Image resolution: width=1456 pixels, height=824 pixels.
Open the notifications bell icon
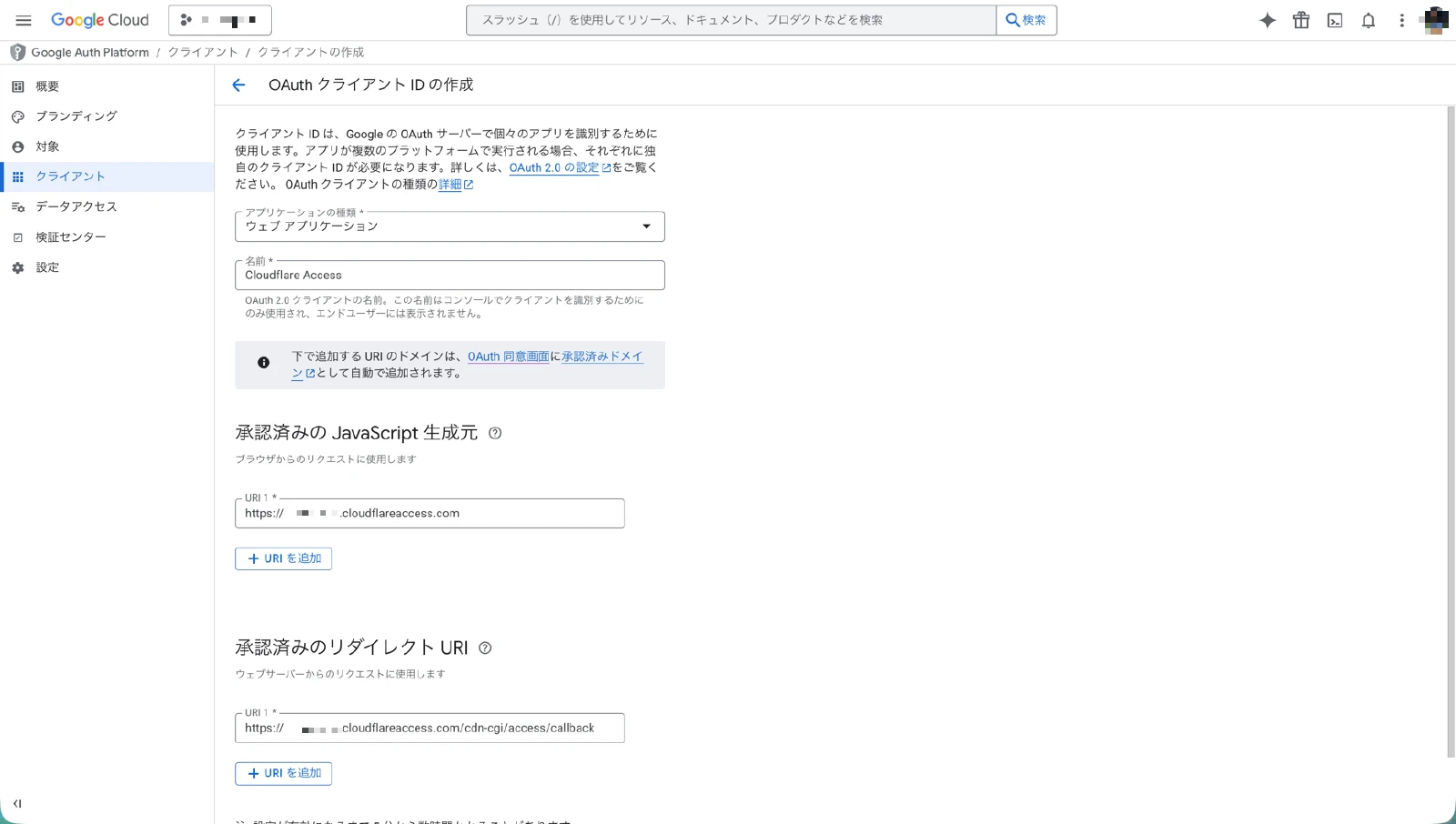(x=1368, y=20)
